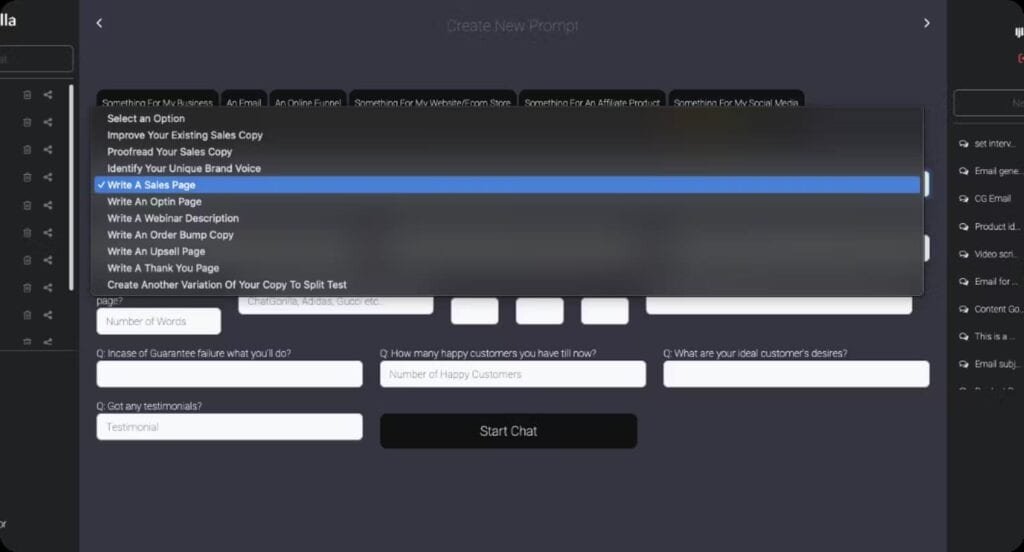Select the checked 'Write A Sales Page' option
This screenshot has width=1024, height=552.
coord(507,185)
